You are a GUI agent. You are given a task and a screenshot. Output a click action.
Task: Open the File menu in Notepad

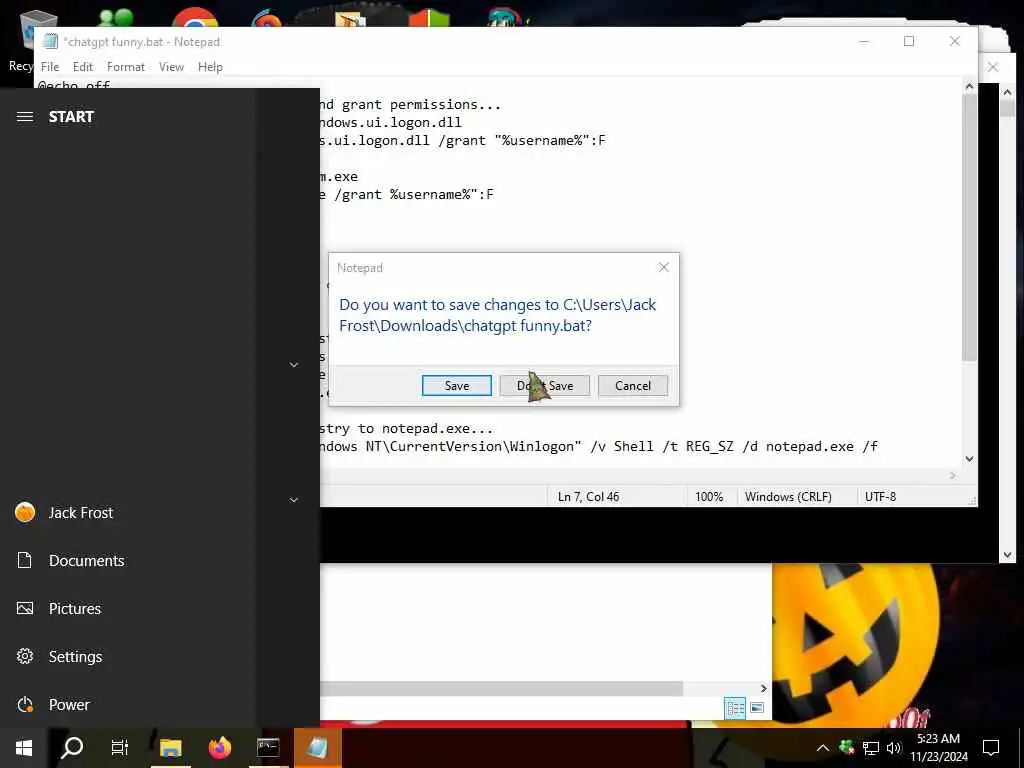click(50, 67)
